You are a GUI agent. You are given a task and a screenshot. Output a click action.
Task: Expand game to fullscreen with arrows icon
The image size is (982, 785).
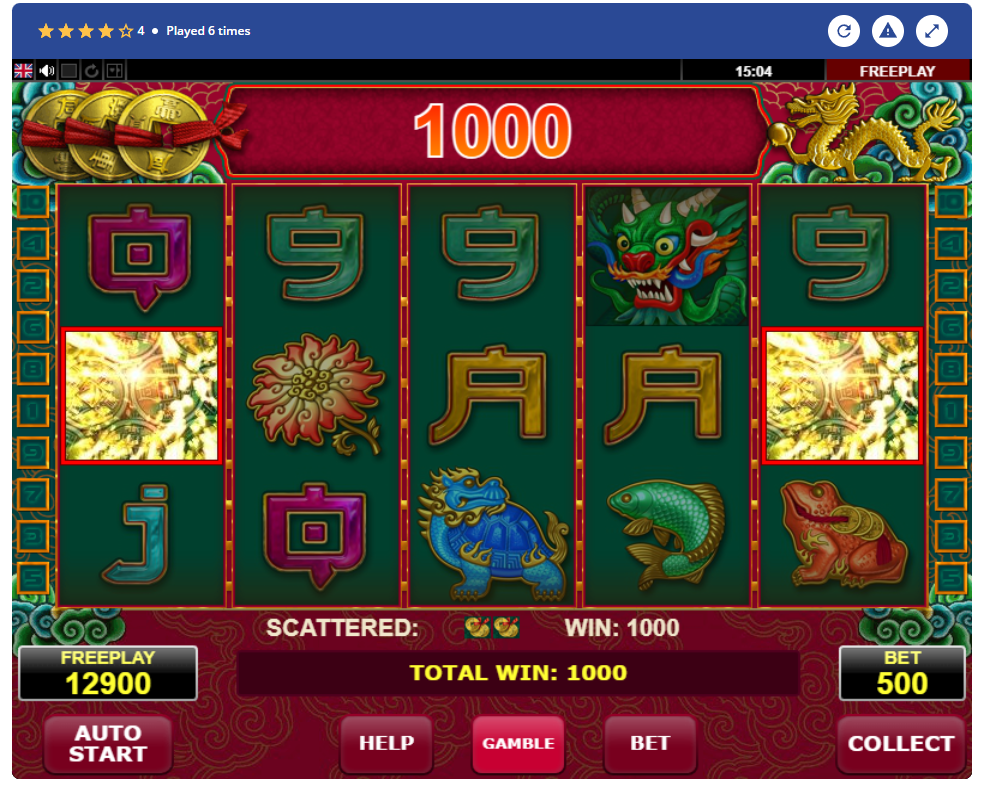point(931,31)
